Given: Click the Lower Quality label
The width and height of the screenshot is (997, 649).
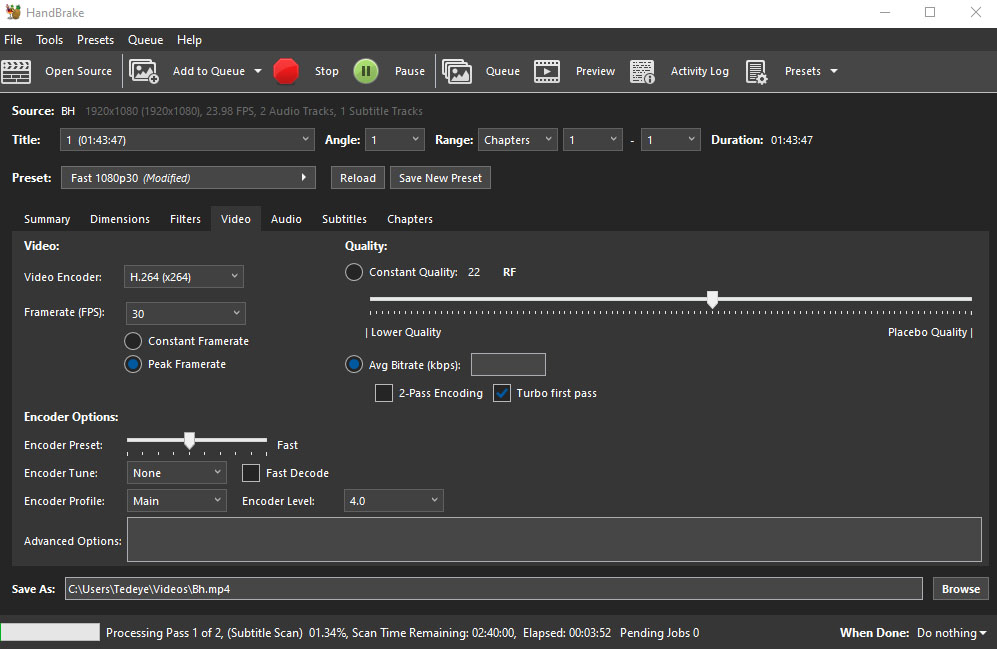Looking at the screenshot, I should 406,332.
